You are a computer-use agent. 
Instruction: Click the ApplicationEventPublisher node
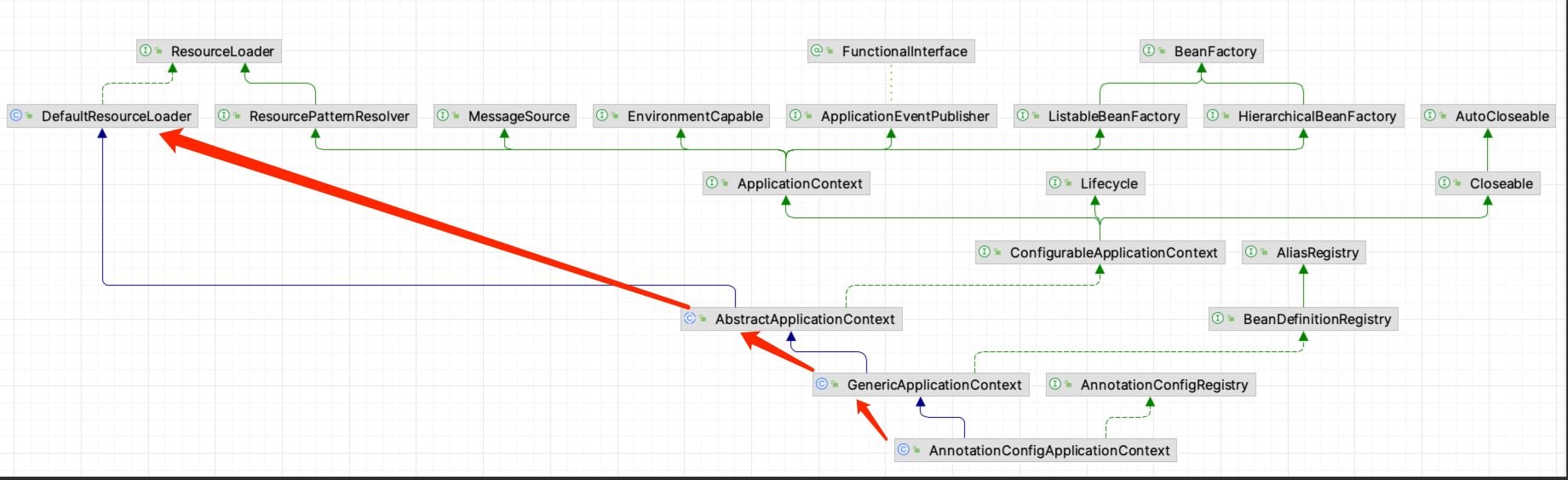tap(891, 116)
